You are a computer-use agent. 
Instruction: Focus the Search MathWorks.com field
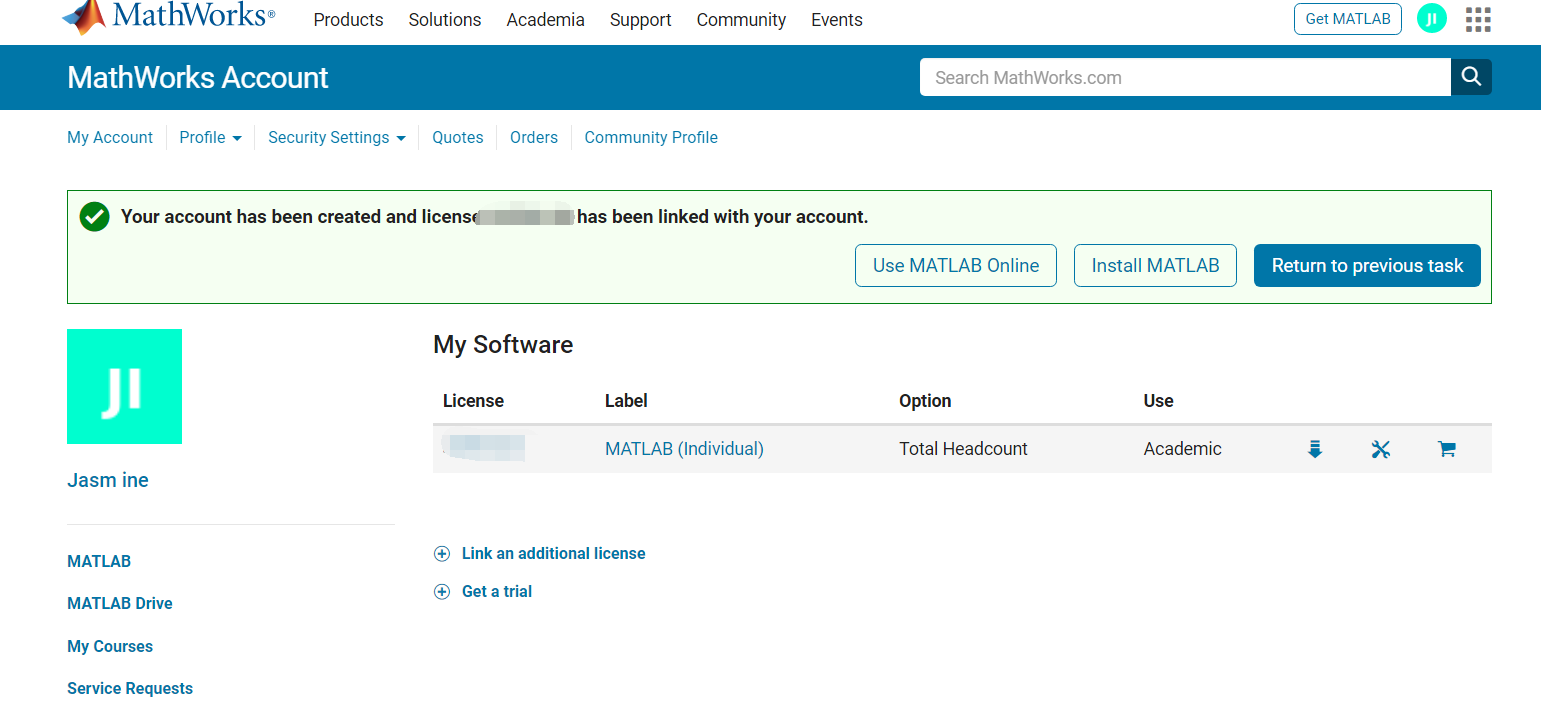(x=1185, y=77)
